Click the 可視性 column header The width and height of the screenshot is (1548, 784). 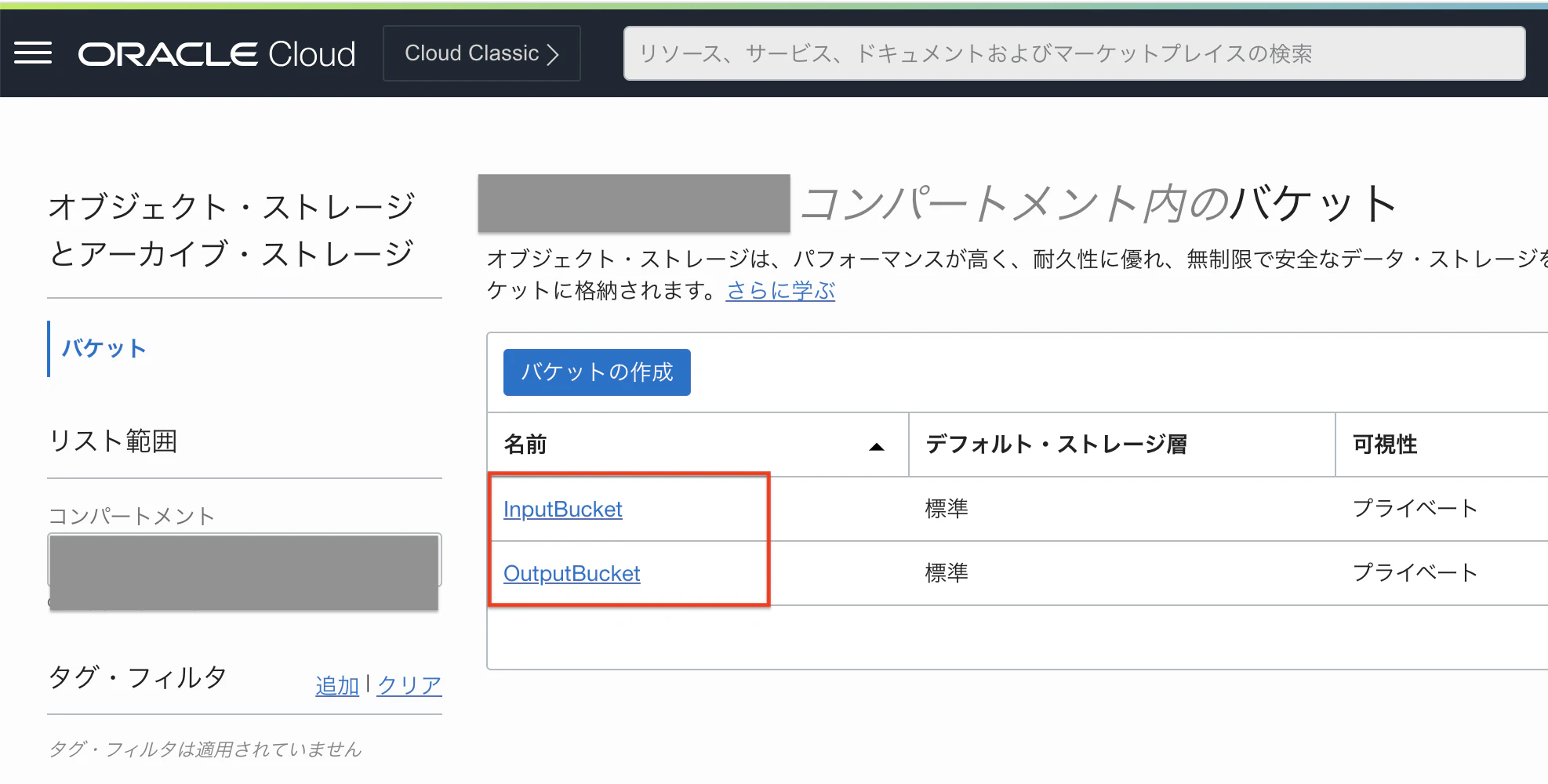(x=1385, y=445)
